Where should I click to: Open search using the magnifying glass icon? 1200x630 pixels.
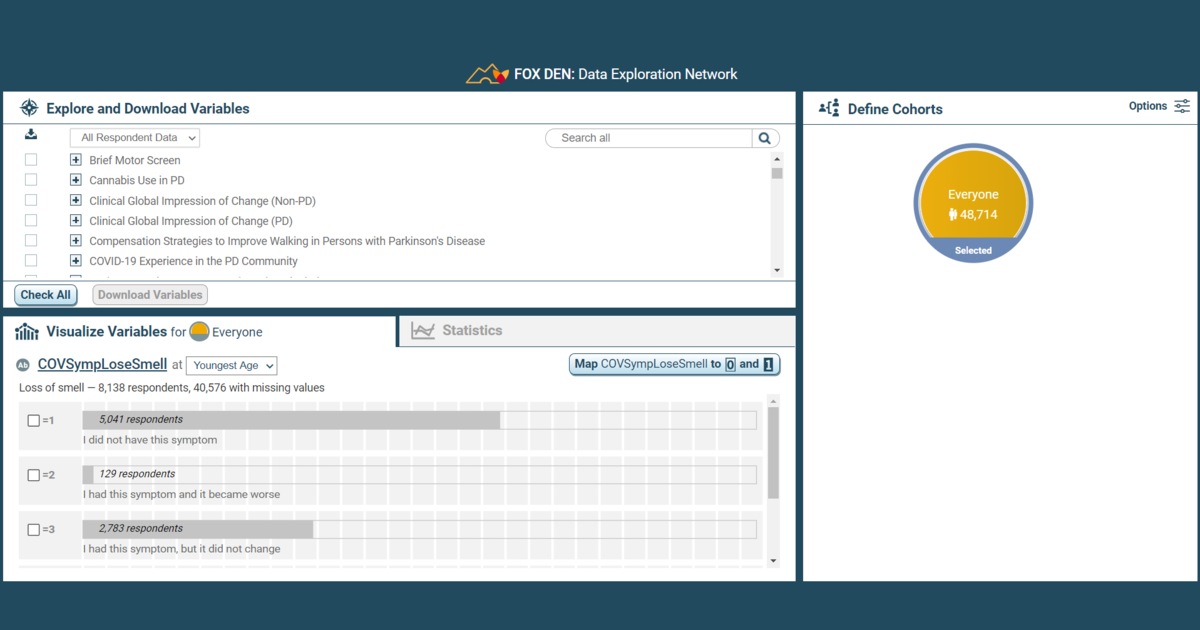coord(765,137)
